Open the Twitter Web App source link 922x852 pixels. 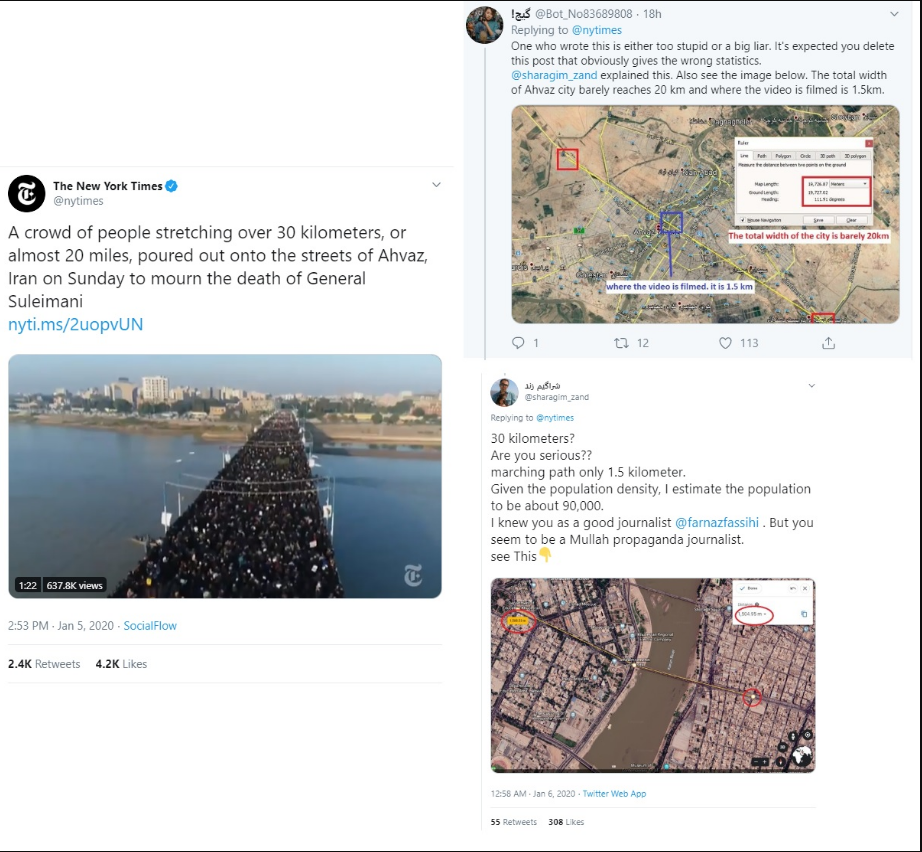(614, 794)
